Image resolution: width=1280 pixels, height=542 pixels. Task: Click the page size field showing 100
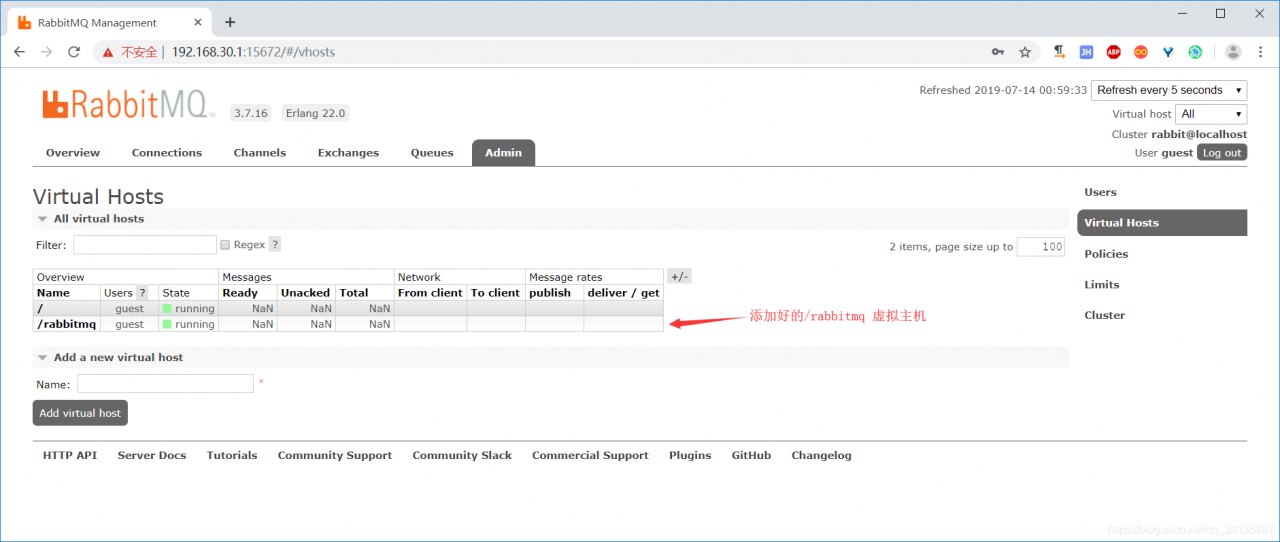1041,247
